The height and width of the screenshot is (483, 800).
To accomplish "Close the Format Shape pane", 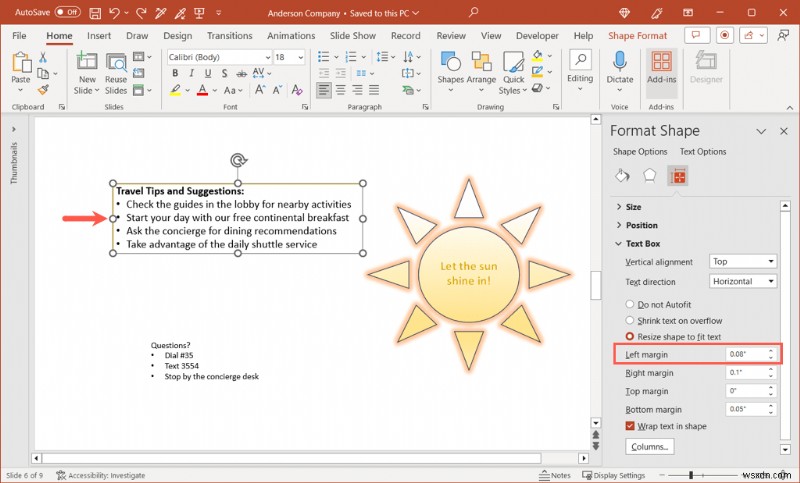I will [784, 131].
